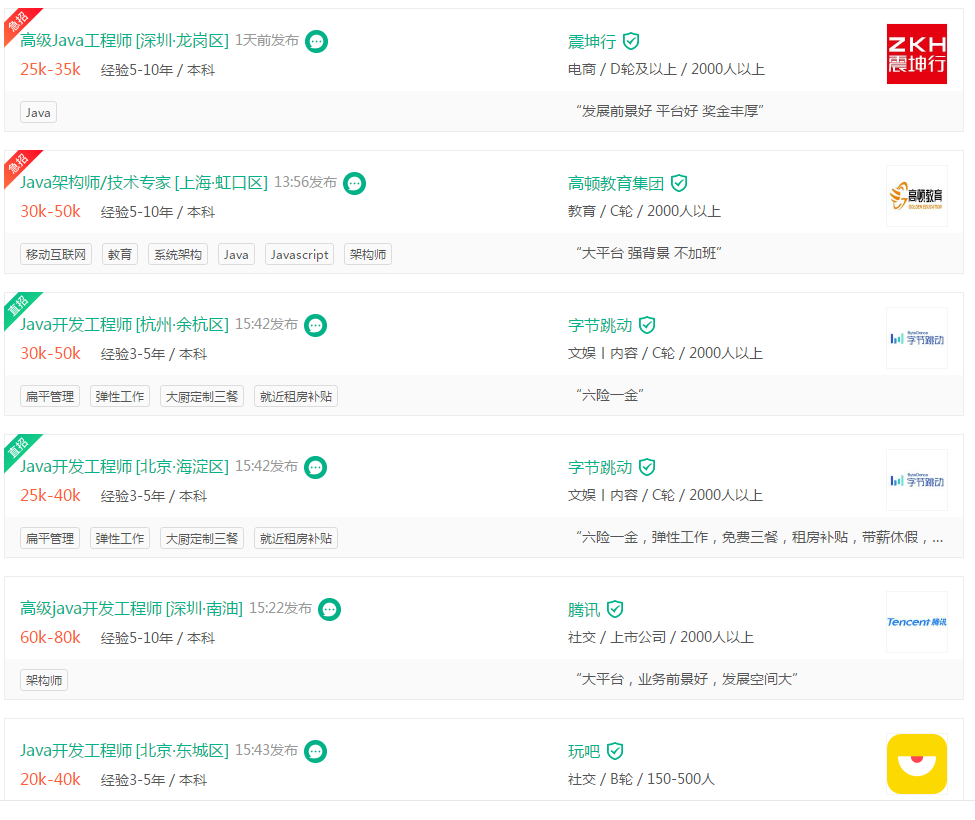Open the Tencent 腾讯 logo thumbnail
Viewport: 975px width, 820px height.
coord(917,622)
